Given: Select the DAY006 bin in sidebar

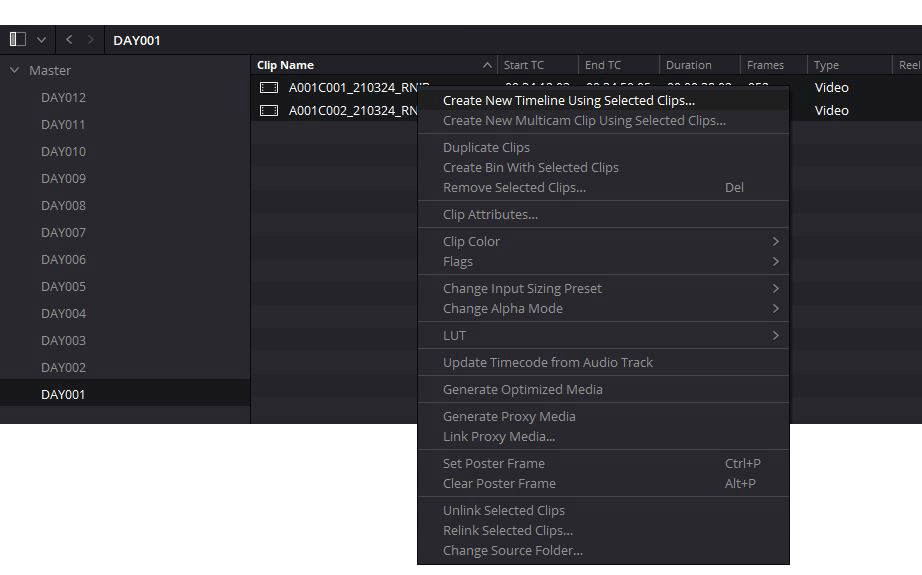Looking at the screenshot, I should point(63,259).
